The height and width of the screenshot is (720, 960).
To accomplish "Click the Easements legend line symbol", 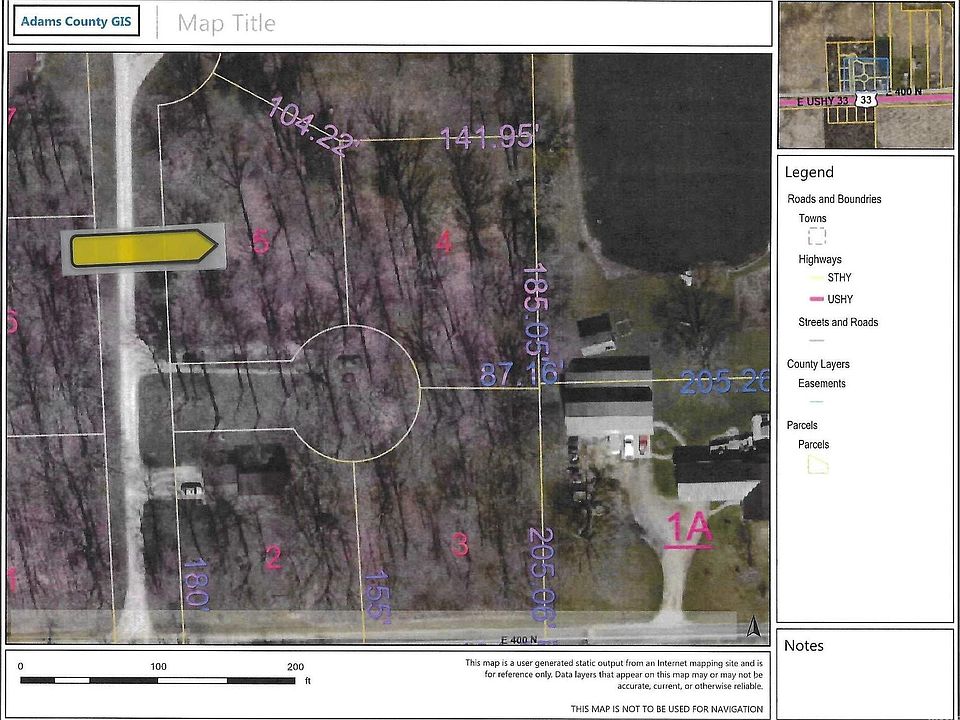I will tap(817, 402).
